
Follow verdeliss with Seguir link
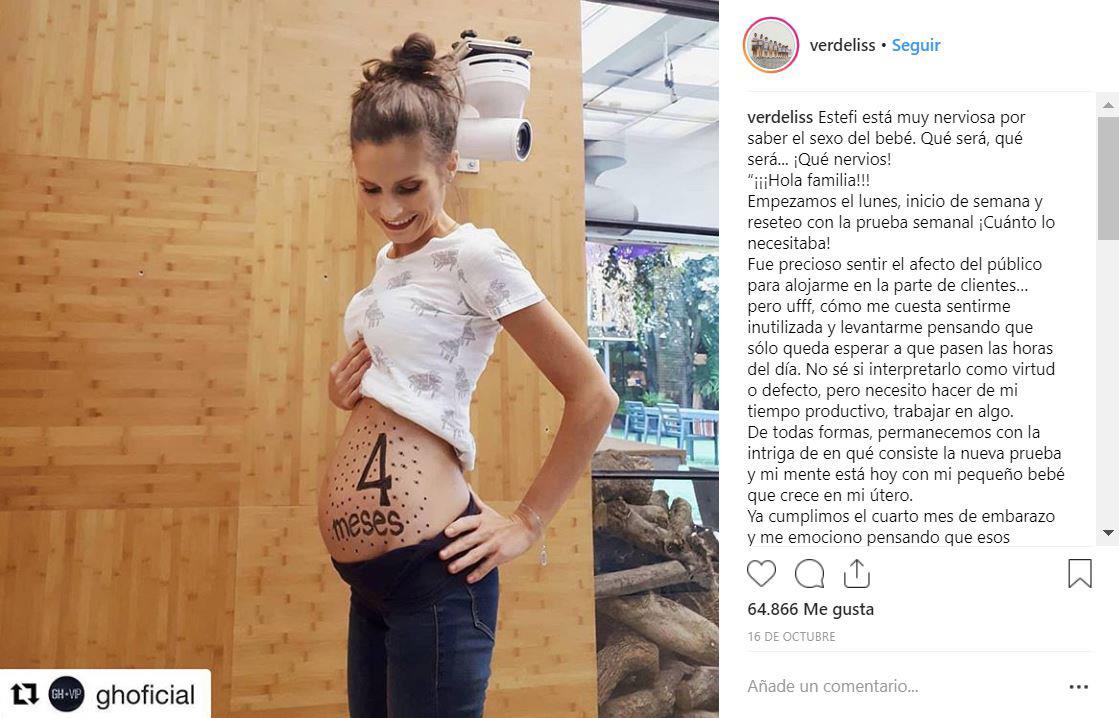(916, 45)
